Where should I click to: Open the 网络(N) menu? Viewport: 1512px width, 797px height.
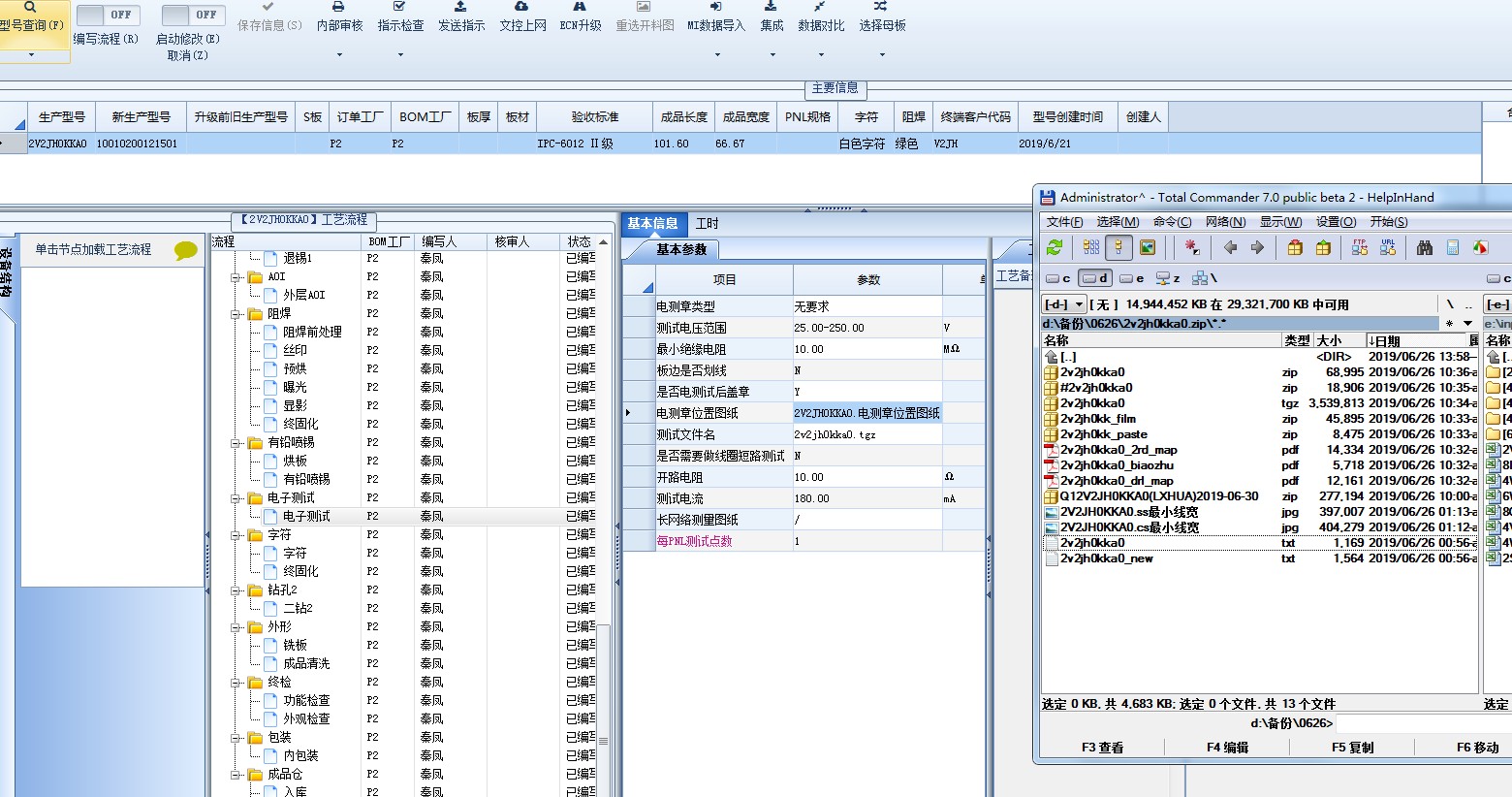point(1226,222)
